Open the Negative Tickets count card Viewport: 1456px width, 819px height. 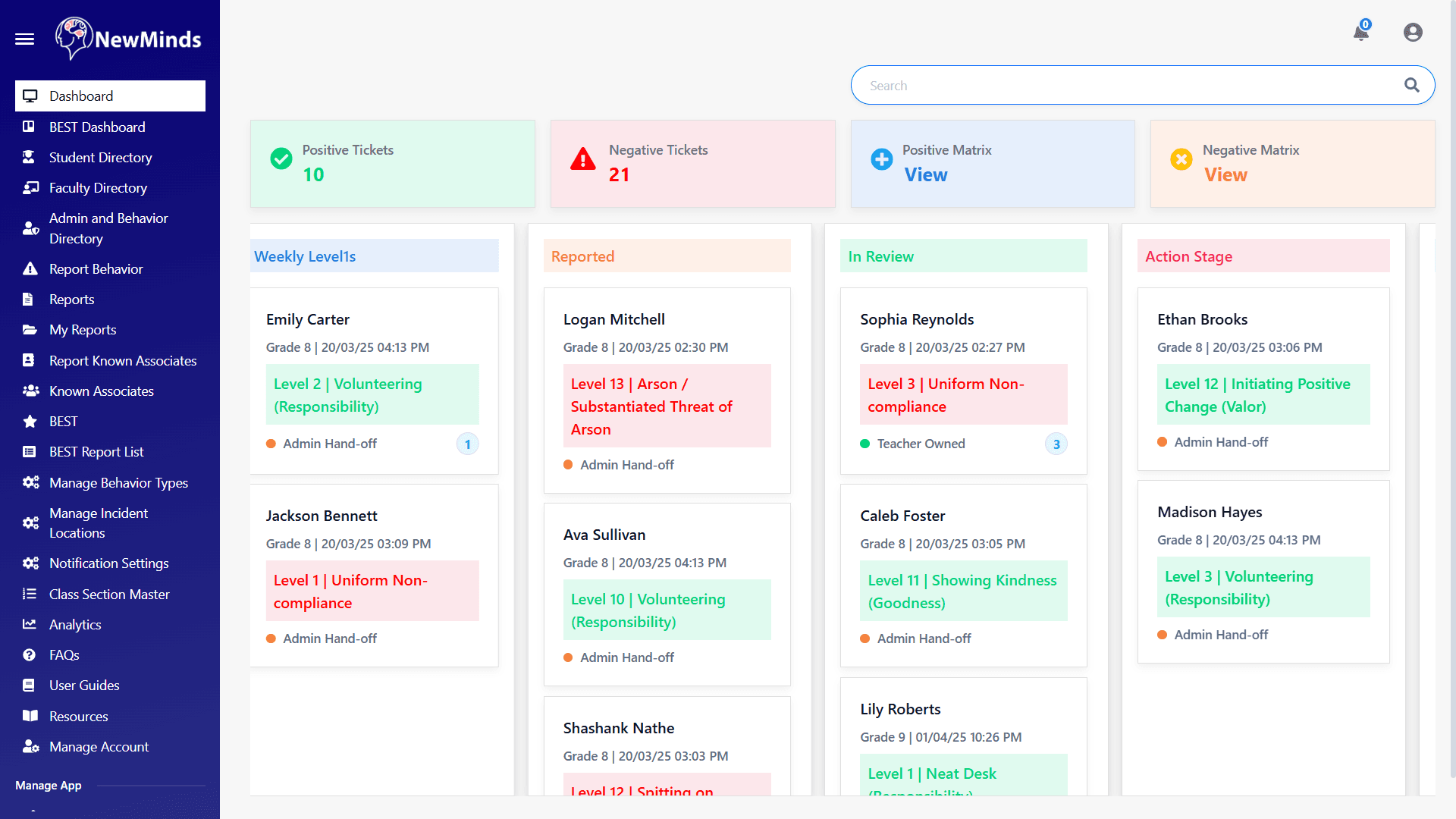point(693,163)
